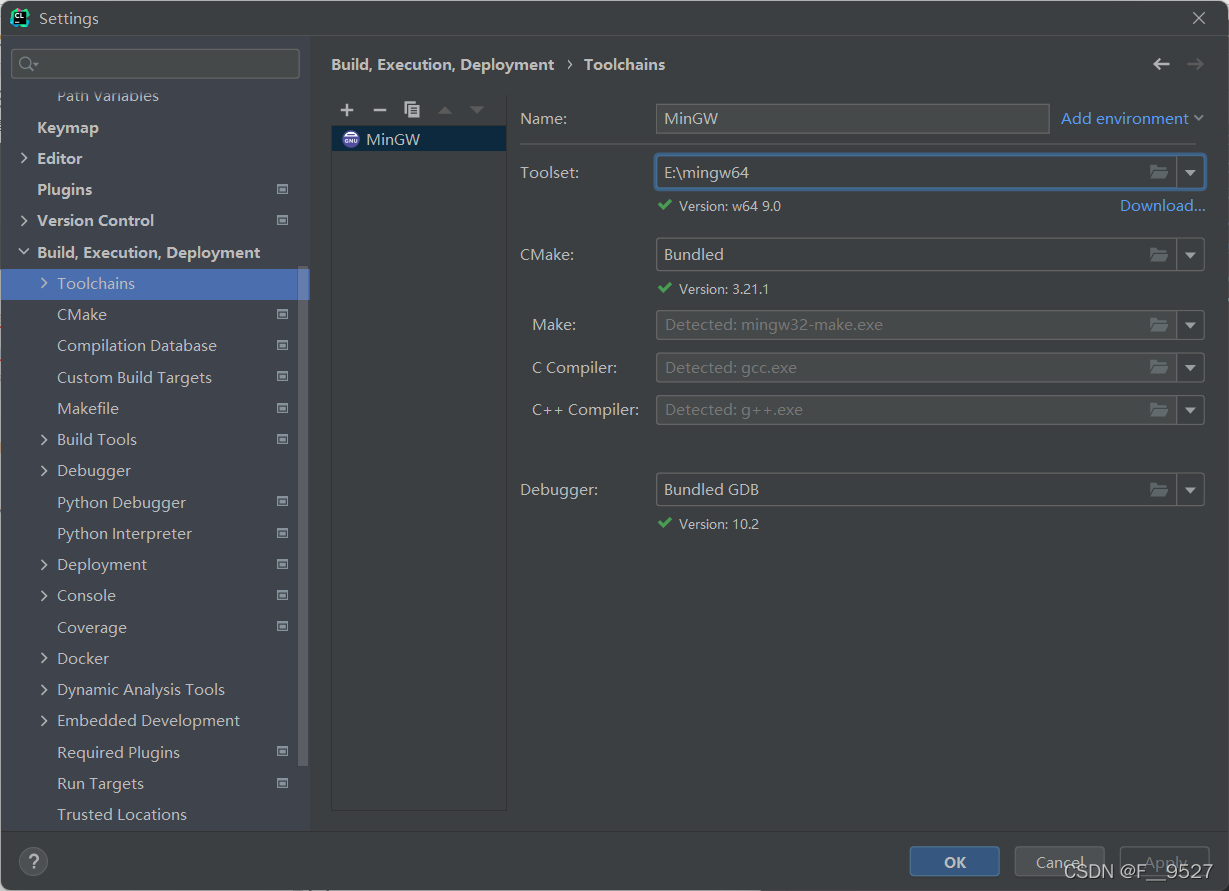The height and width of the screenshot is (891, 1229).
Task: Click the project-level icon beside Required Plugins
Action: click(283, 752)
